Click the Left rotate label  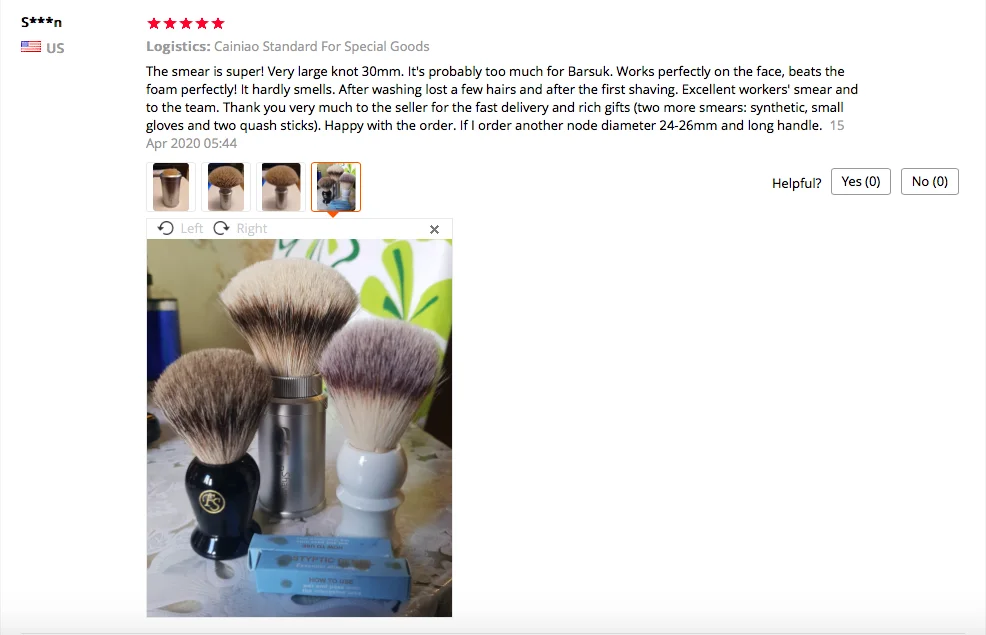point(192,229)
